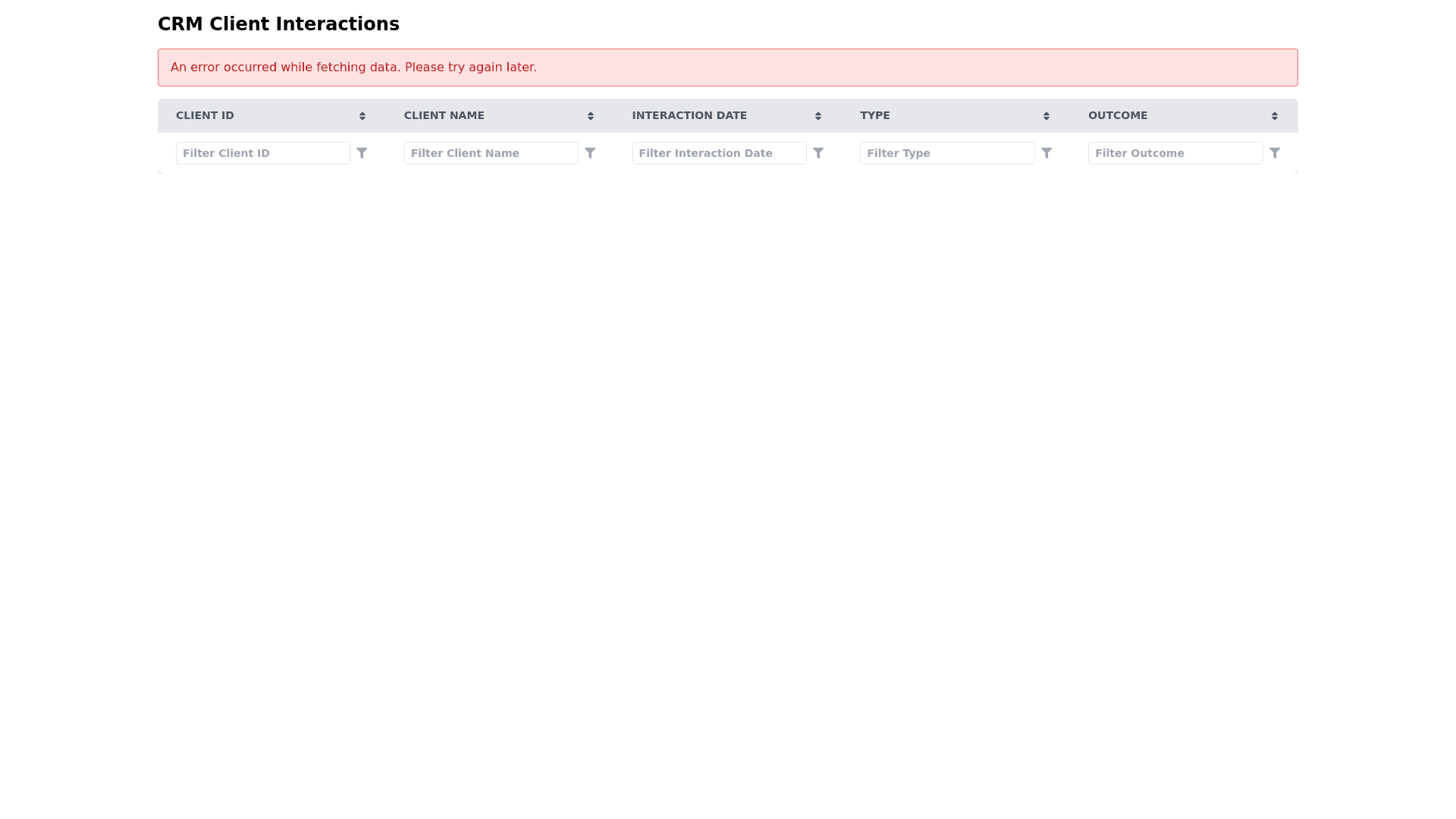
Task: Click the red error message banner
Action: (x=727, y=67)
